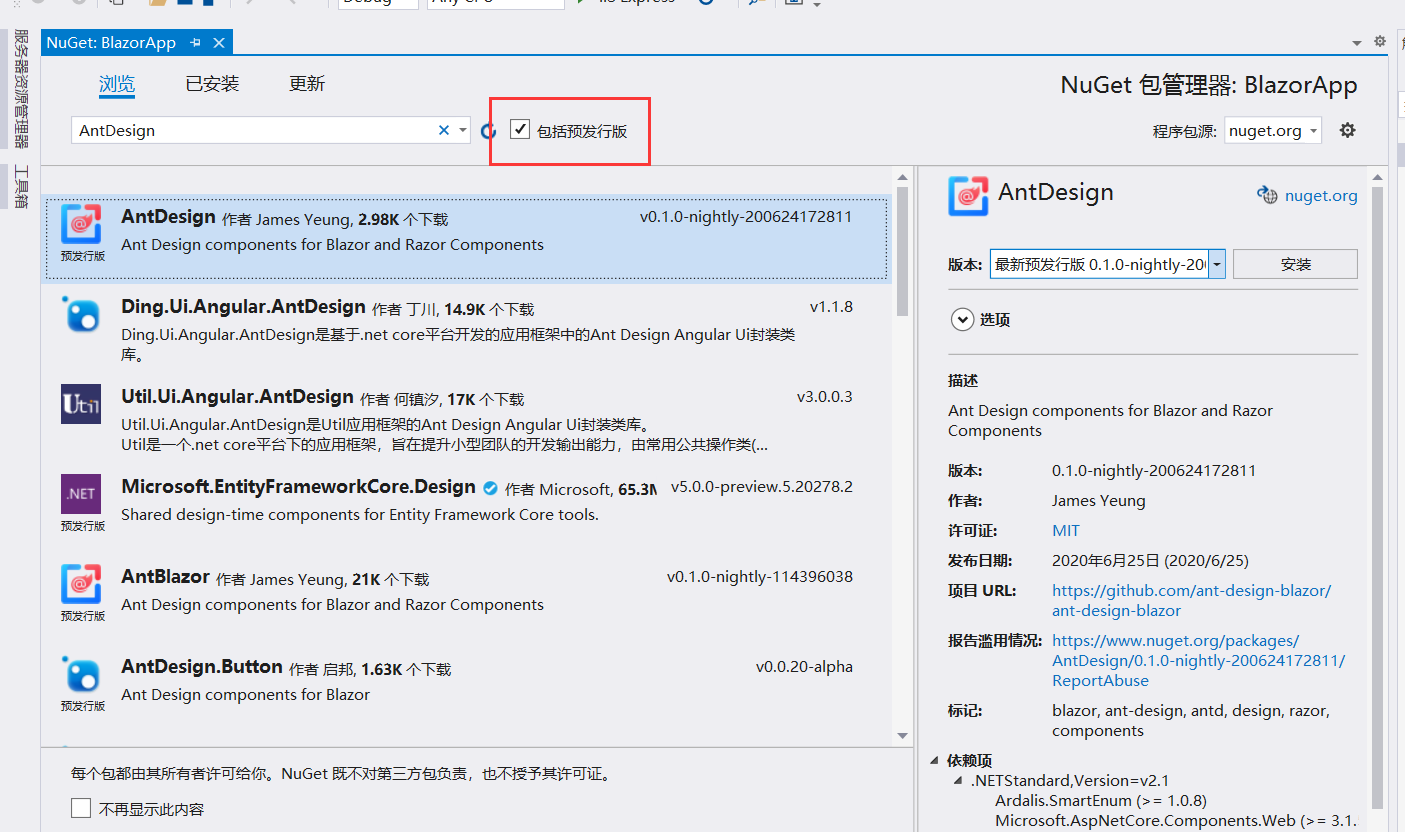Open the nuget.org link in details
The image size is (1405, 832).
tap(1321, 196)
